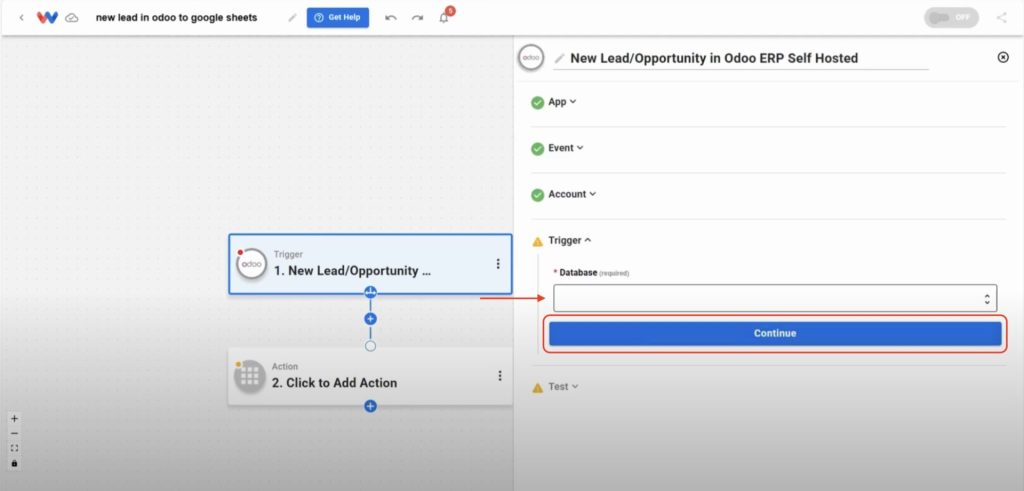1024x491 pixels.
Task: Toggle the workflow ON/OFF switch
Action: [x=951, y=18]
